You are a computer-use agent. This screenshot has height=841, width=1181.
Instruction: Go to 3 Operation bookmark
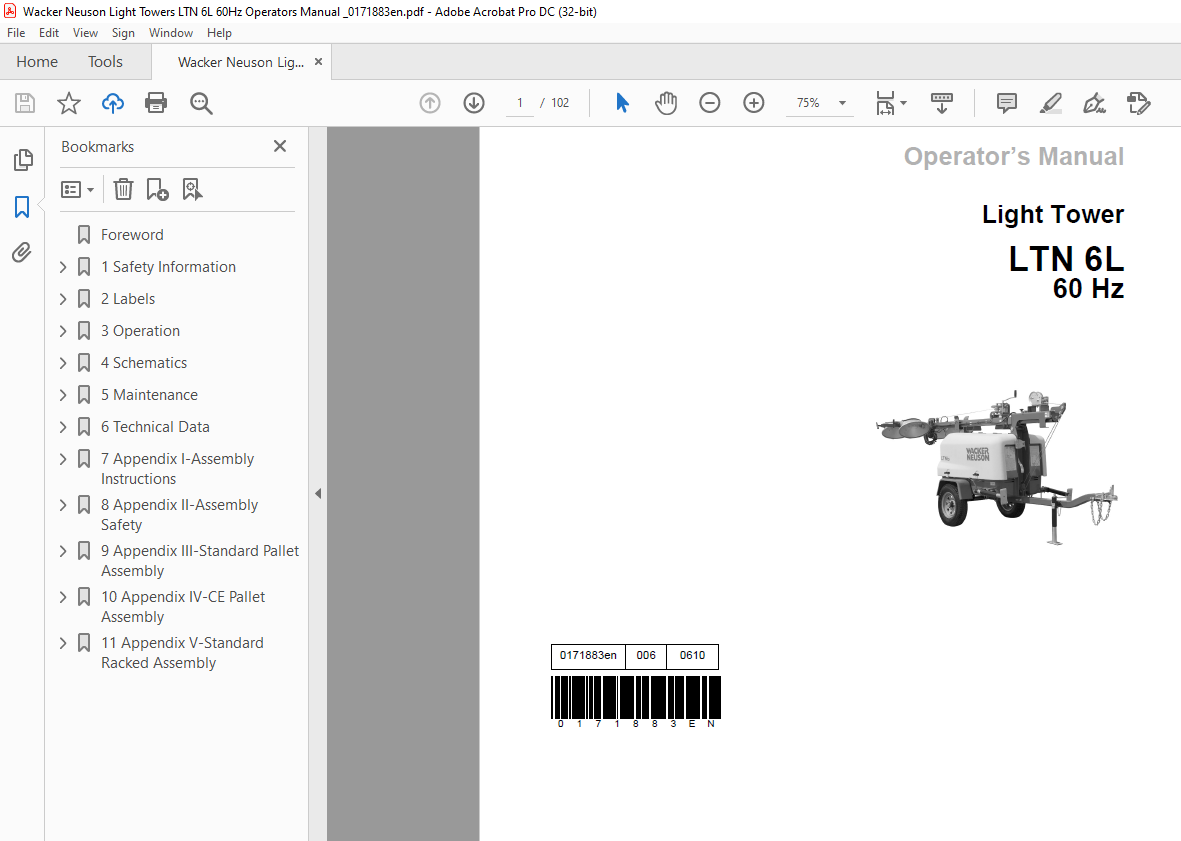click(140, 331)
